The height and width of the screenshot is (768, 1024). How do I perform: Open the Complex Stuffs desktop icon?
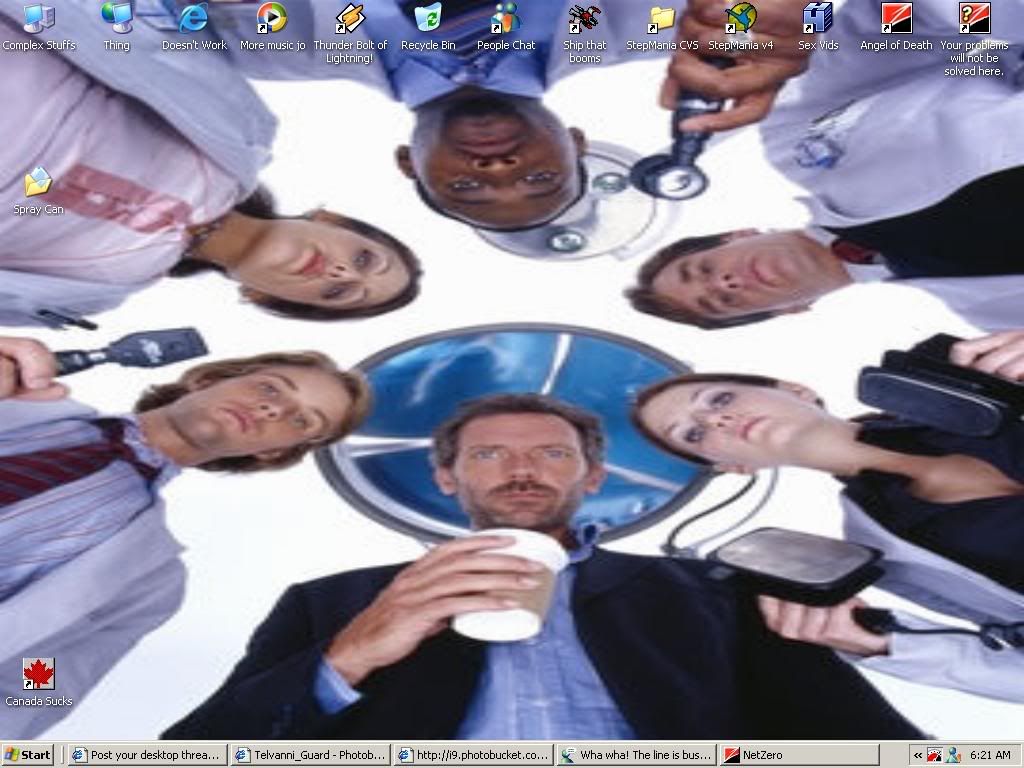point(38,18)
